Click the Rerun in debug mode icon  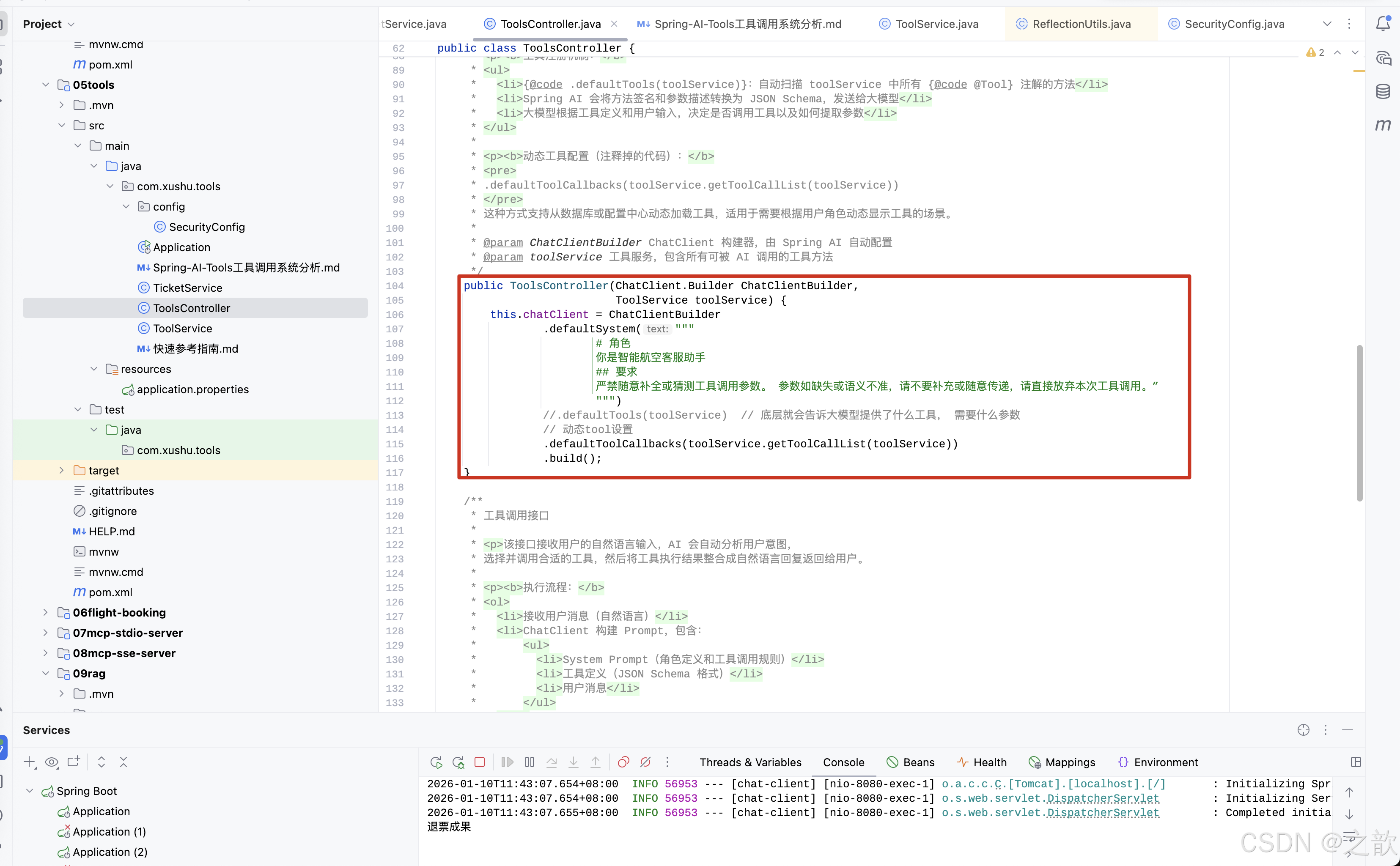[458, 762]
